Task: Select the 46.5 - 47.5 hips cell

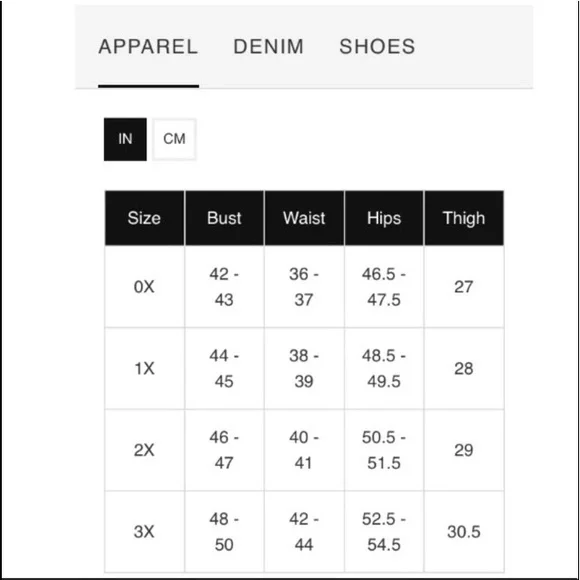Action: (x=384, y=287)
